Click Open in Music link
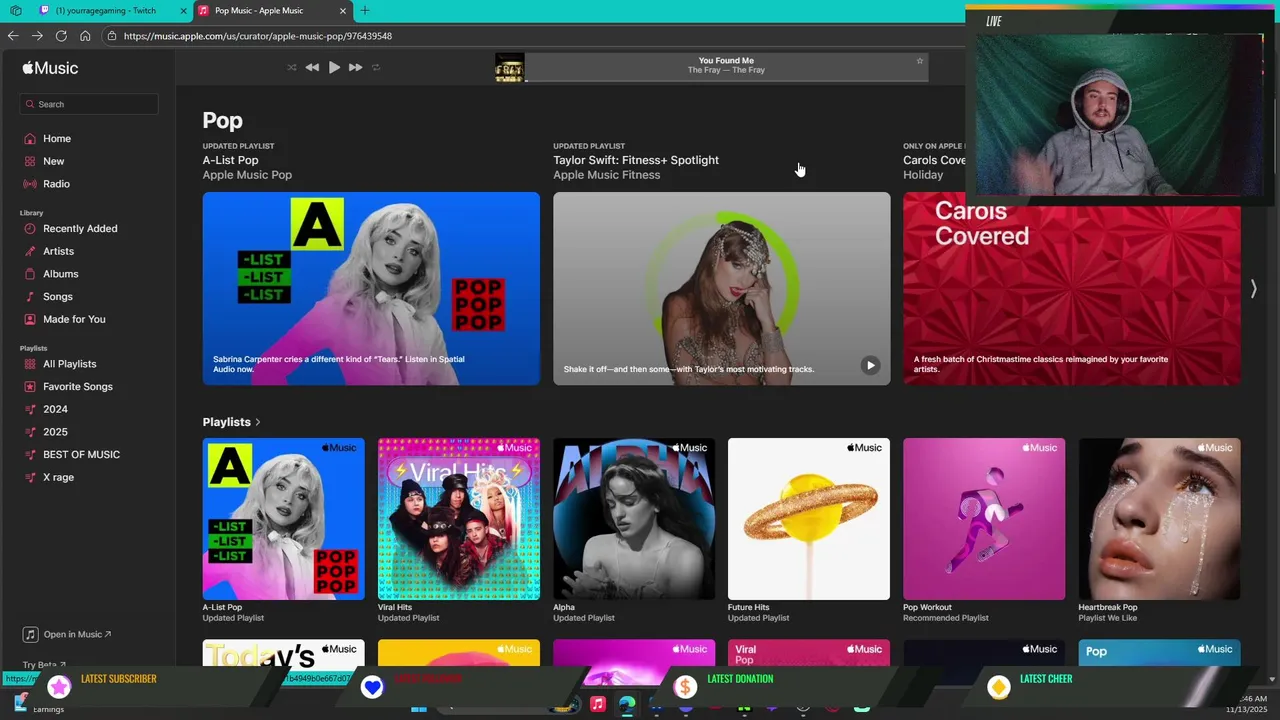This screenshot has width=1280, height=720. click(x=67, y=634)
